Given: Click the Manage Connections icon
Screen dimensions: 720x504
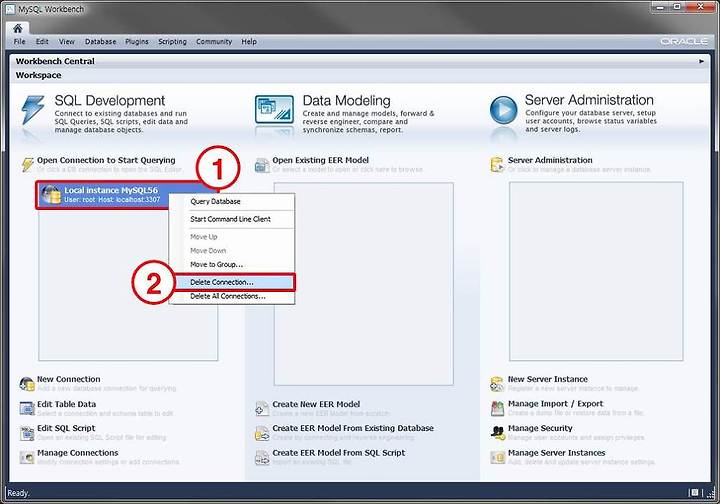Looking at the screenshot, I should (x=27, y=457).
